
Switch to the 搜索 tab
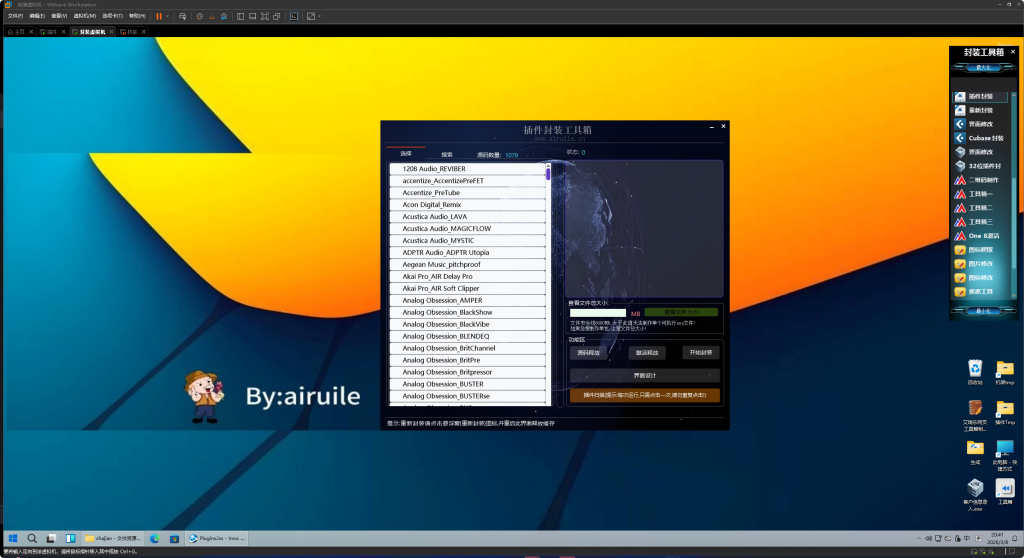(x=447, y=155)
